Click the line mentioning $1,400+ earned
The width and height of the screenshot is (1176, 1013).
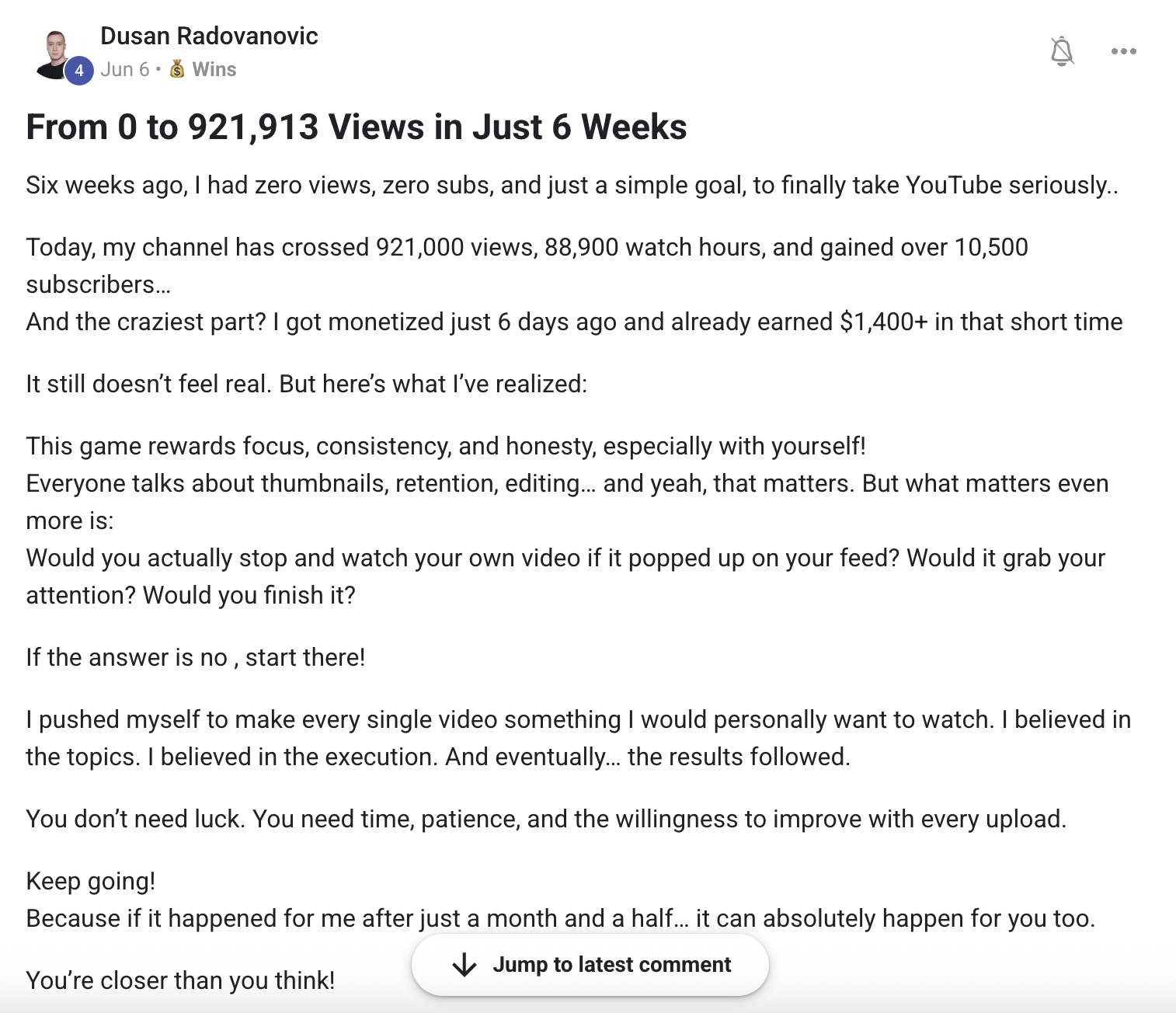[574, 322]
